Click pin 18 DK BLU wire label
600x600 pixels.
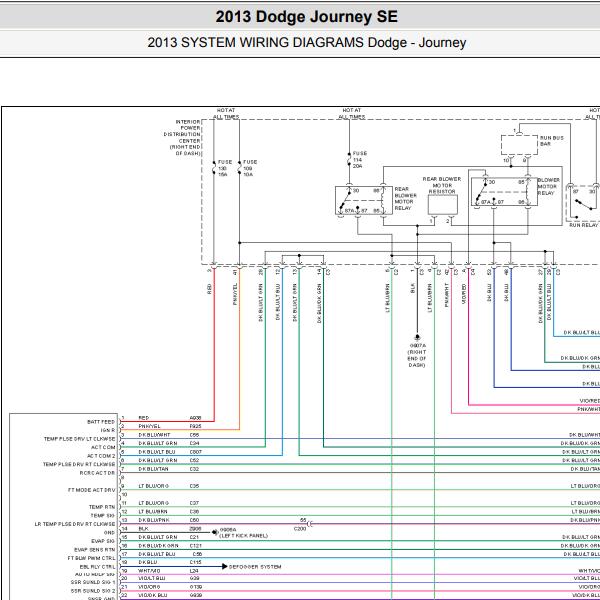(148, 562)
